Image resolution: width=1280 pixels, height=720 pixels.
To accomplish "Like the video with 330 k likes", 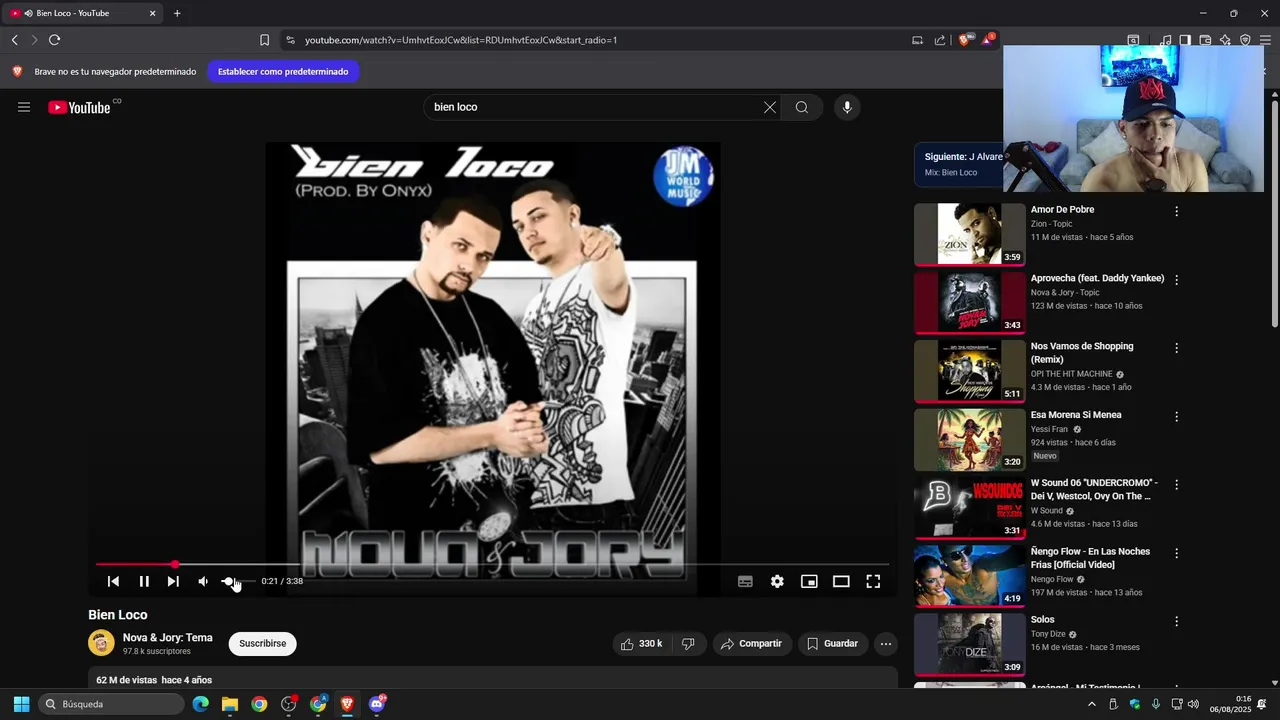I will coord(641,644).
